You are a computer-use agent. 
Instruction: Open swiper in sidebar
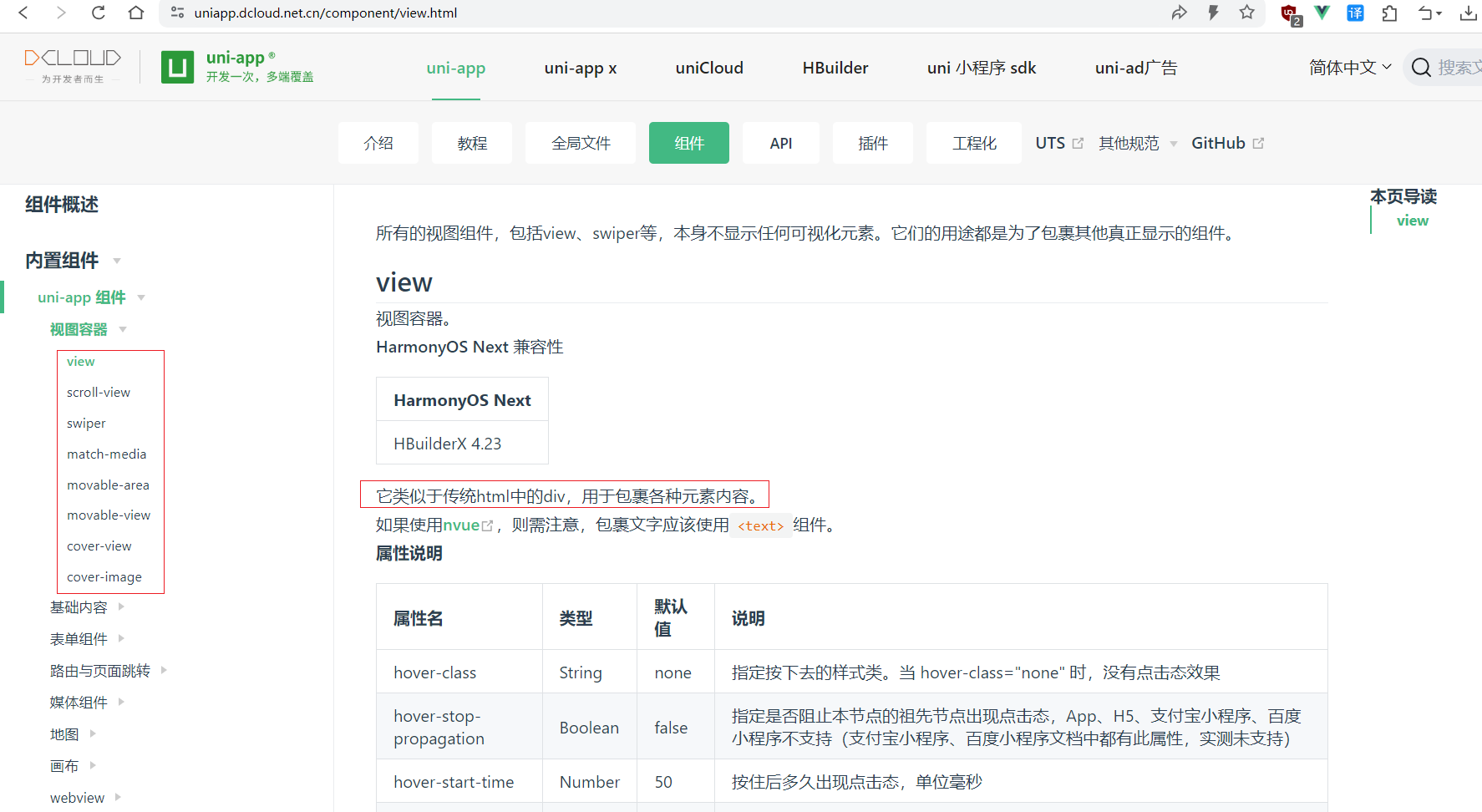(86, 424)
